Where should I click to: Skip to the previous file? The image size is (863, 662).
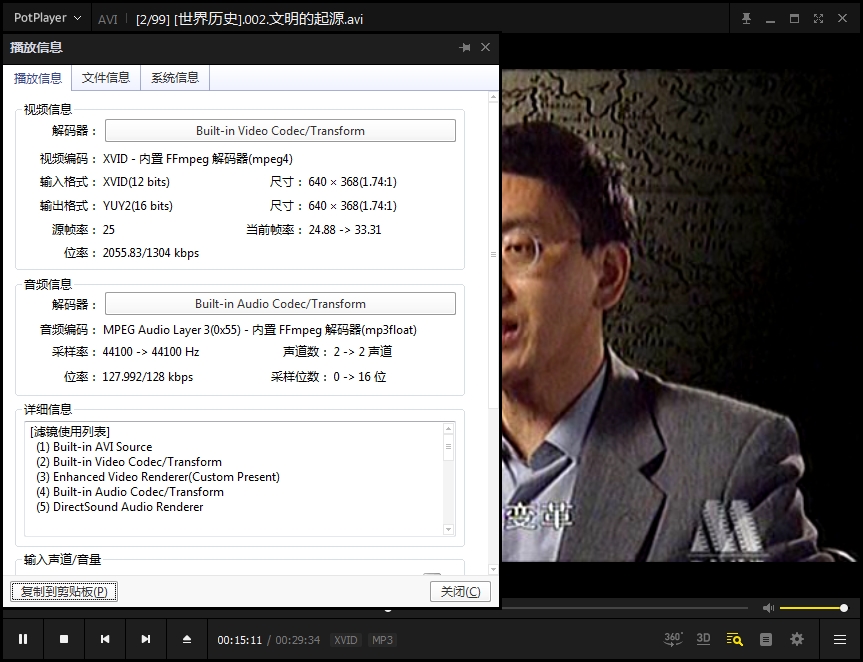[105, 639]
